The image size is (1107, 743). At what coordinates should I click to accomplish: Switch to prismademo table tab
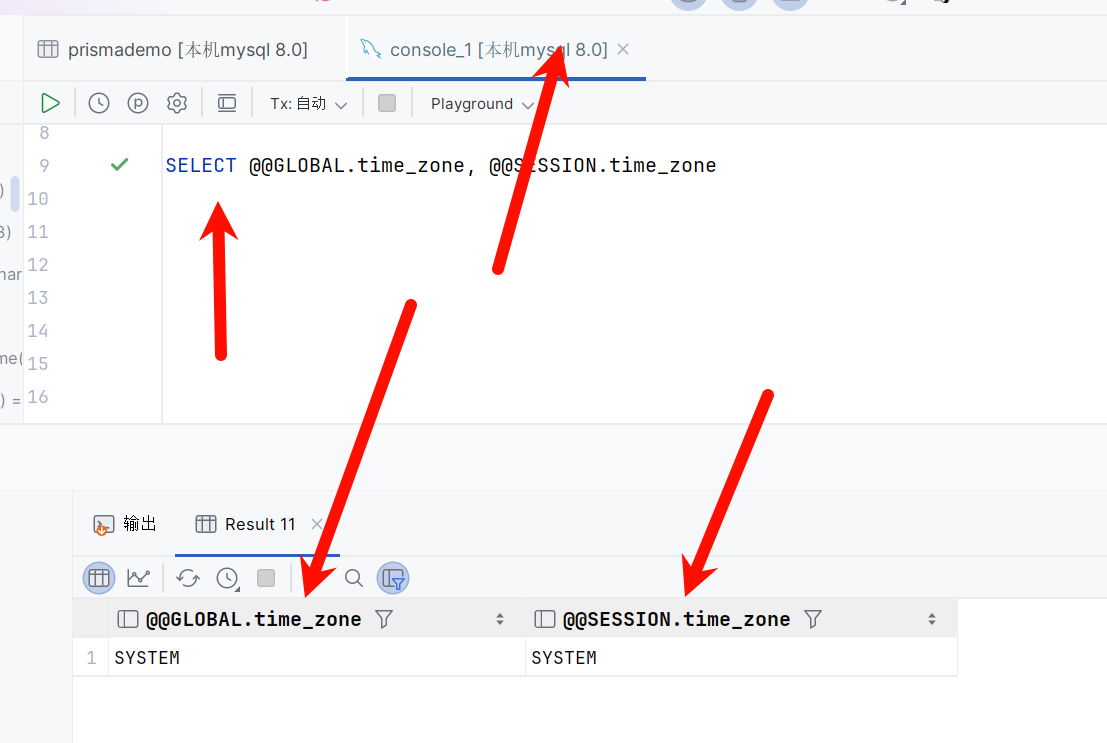(173, 49)
